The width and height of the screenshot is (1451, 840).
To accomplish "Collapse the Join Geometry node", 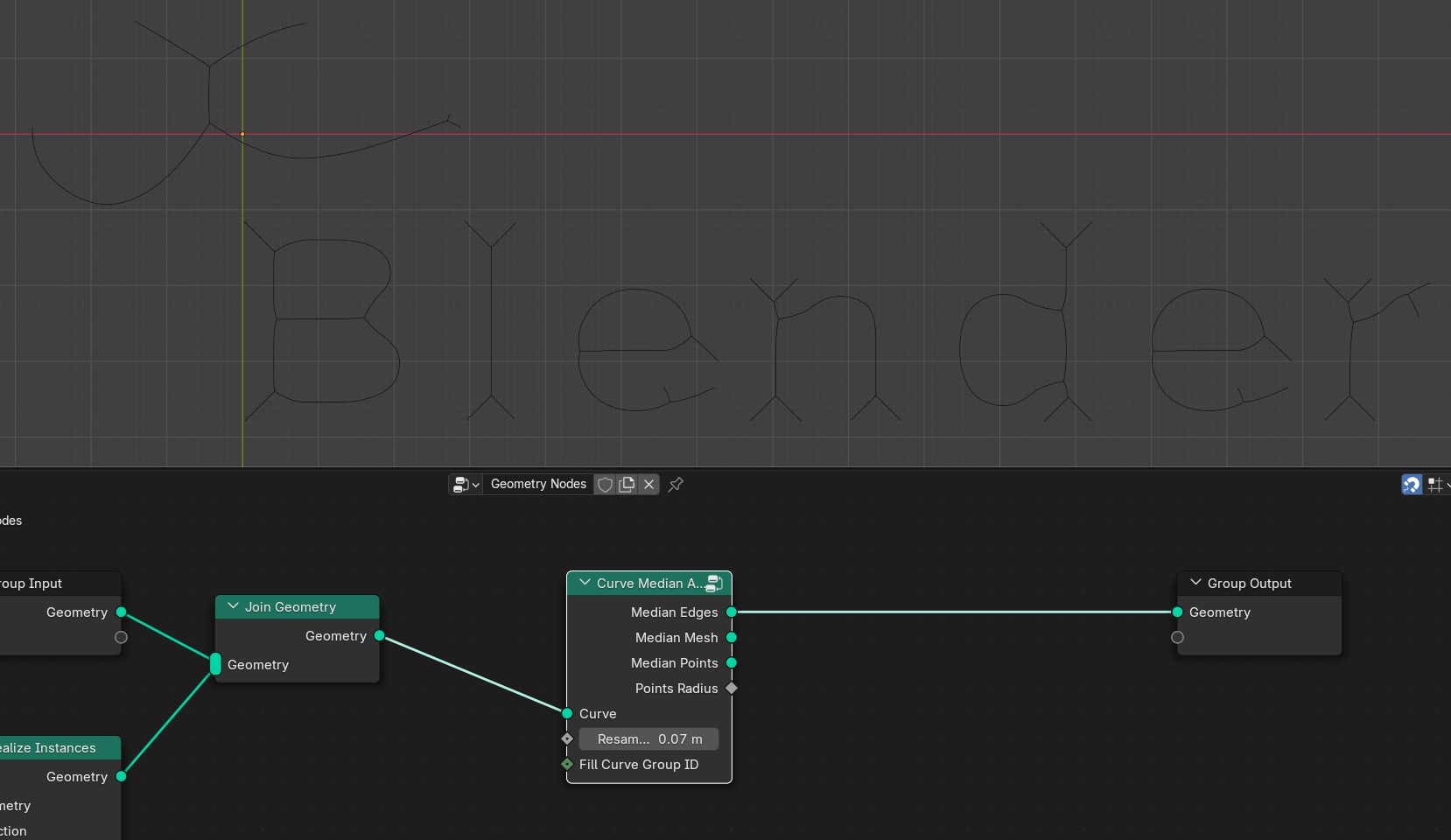I will [233, 605].
